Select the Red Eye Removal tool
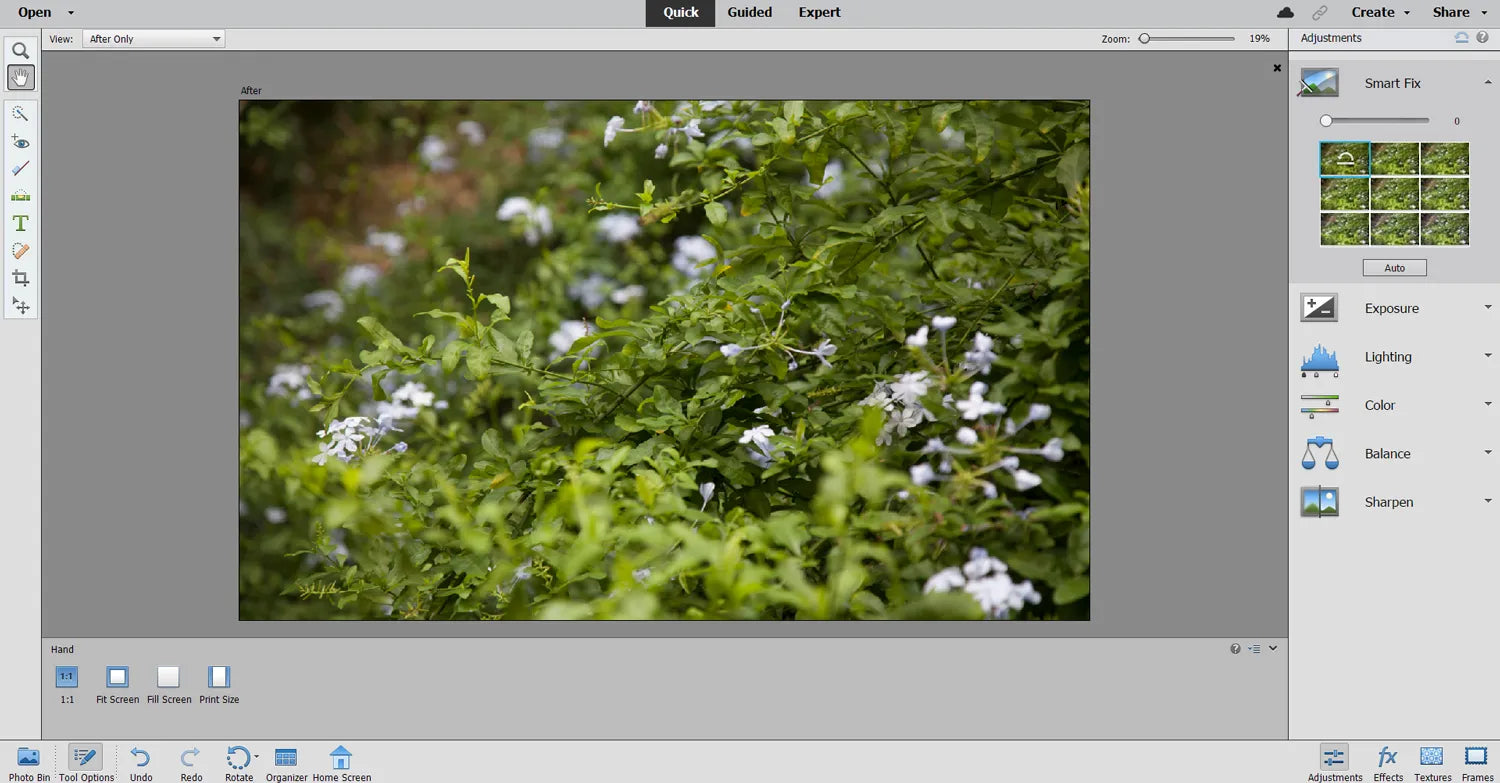 tap(20, 141)
